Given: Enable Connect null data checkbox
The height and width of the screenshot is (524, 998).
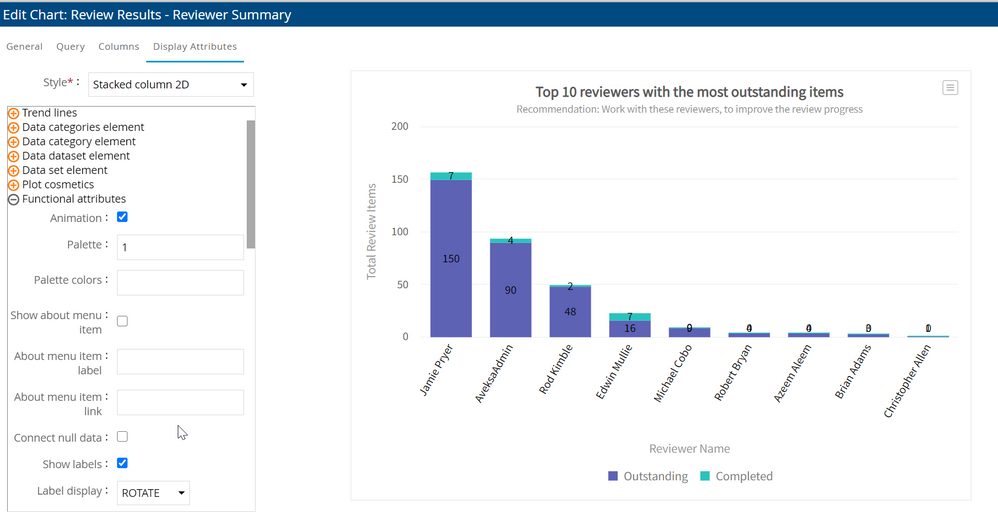Looking at the screenshot, I should pyautogui.click(x=122, y=436).
